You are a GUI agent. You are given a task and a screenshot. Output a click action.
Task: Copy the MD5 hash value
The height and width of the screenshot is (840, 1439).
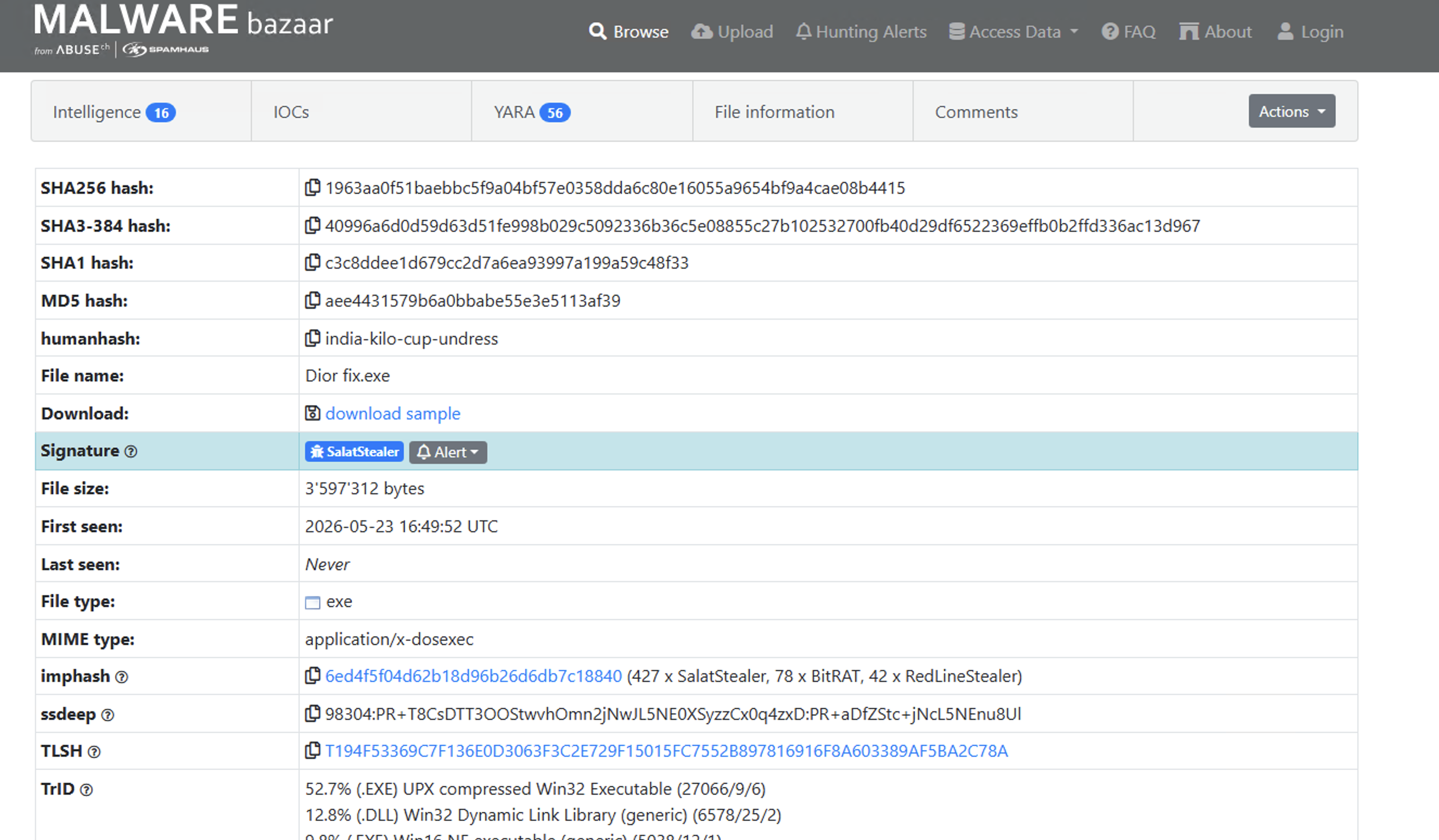pos(313,300)
